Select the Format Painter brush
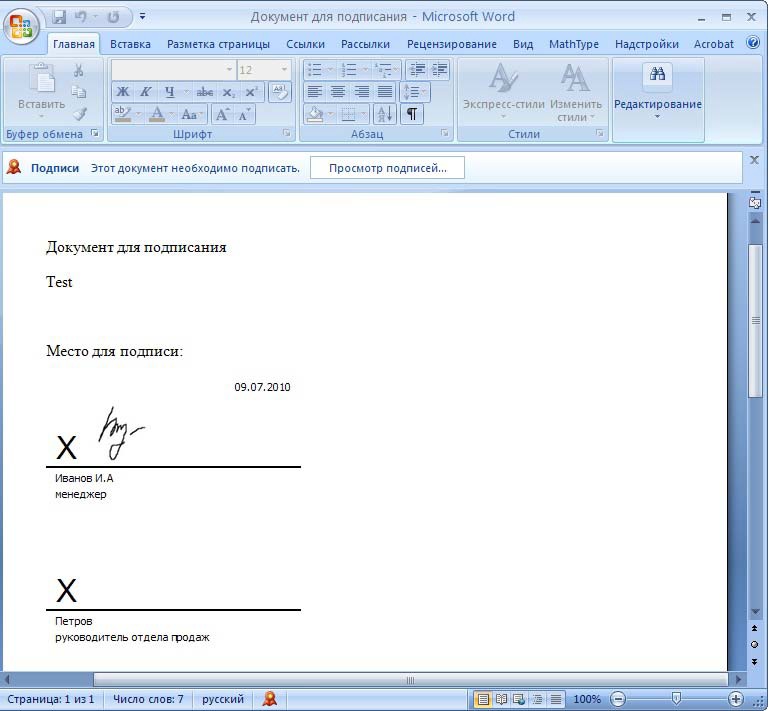The image size is (773, 711). point(79,114)
